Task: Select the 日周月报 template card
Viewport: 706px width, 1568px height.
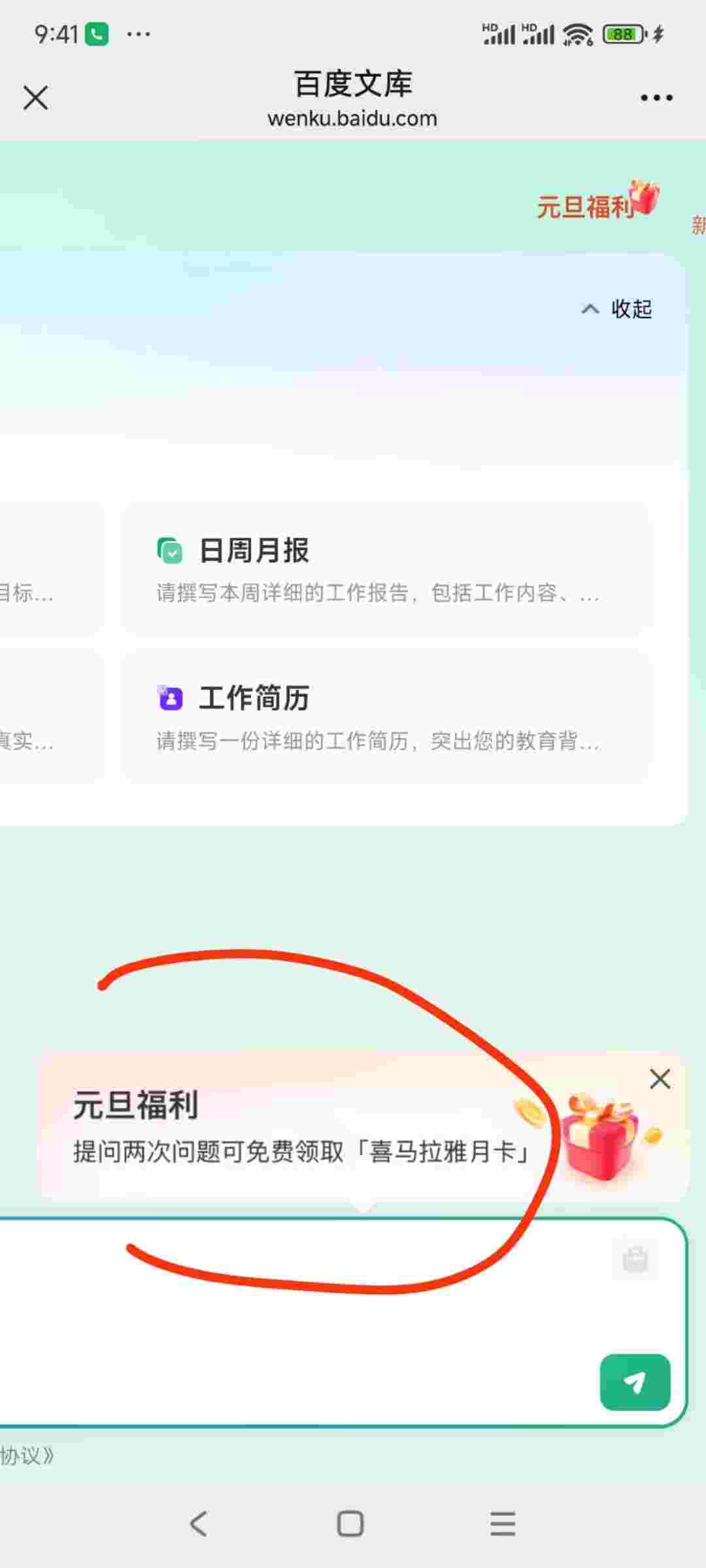Action: point(387,569)
